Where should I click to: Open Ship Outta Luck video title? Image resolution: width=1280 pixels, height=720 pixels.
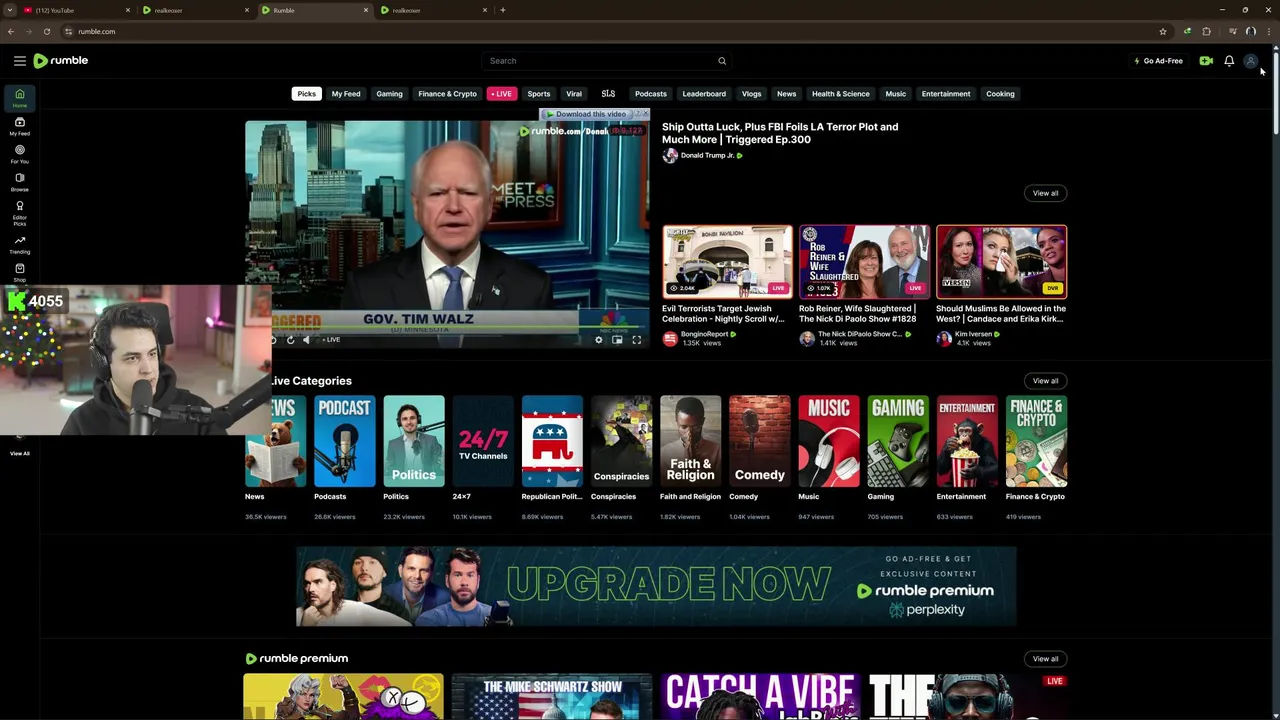click(780, 133)
